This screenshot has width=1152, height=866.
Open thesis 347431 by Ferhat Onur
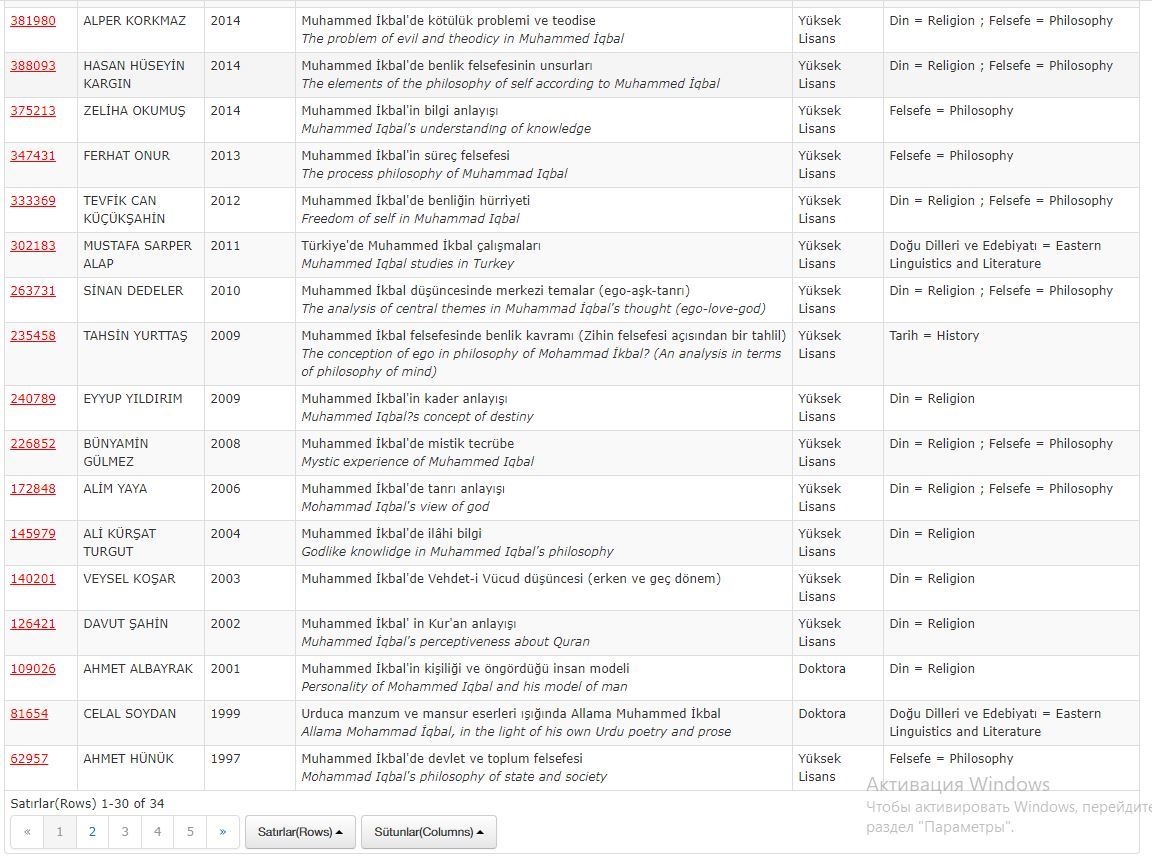point(33,156)
